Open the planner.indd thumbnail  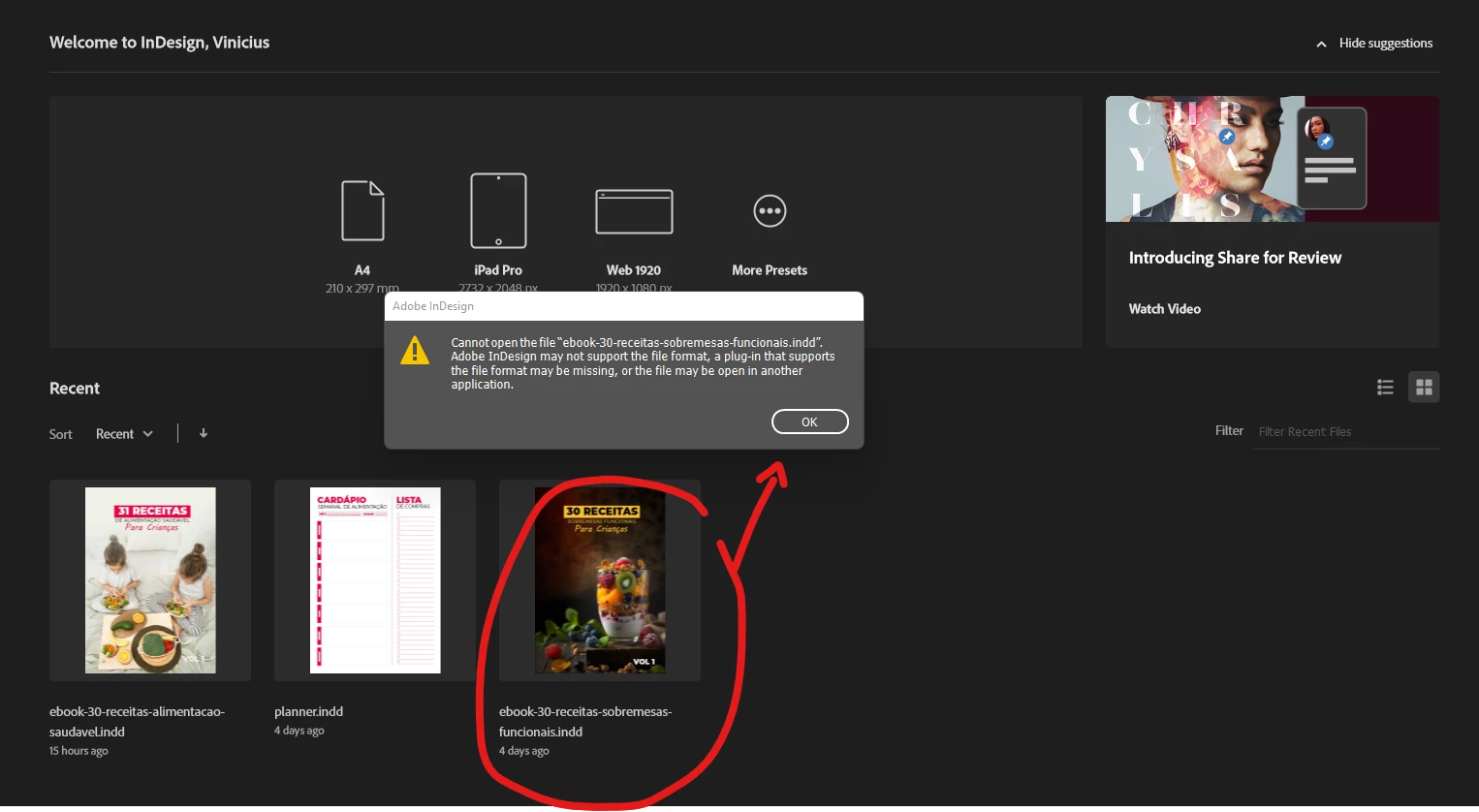[375, 580]
